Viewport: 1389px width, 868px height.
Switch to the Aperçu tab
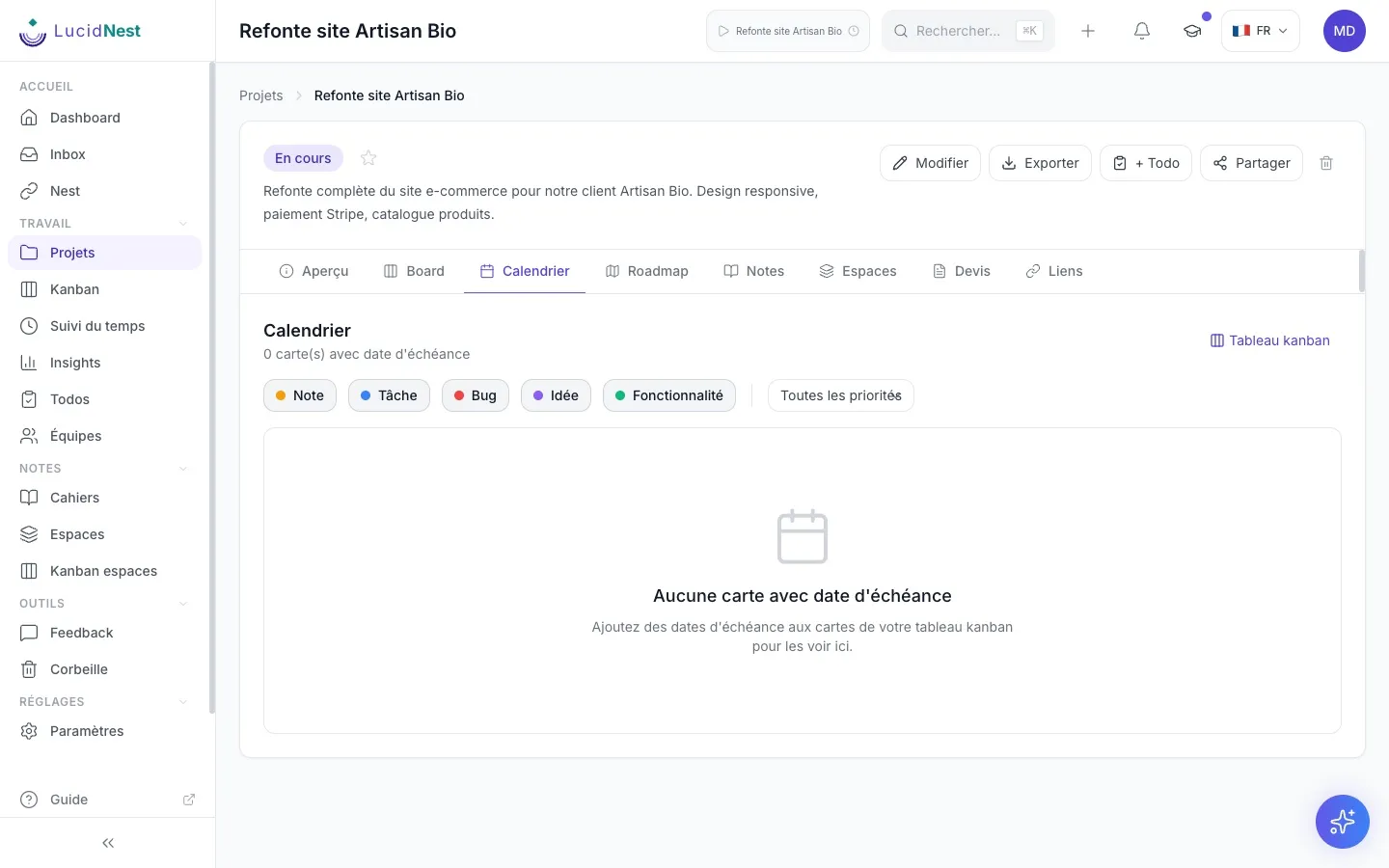(x=313, y=271)
